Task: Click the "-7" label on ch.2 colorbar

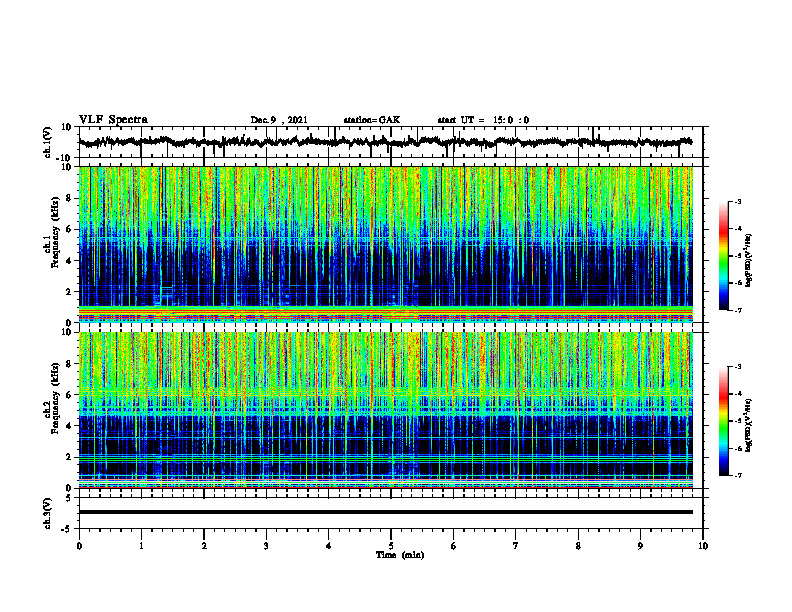Action: (x=738, y=476)
